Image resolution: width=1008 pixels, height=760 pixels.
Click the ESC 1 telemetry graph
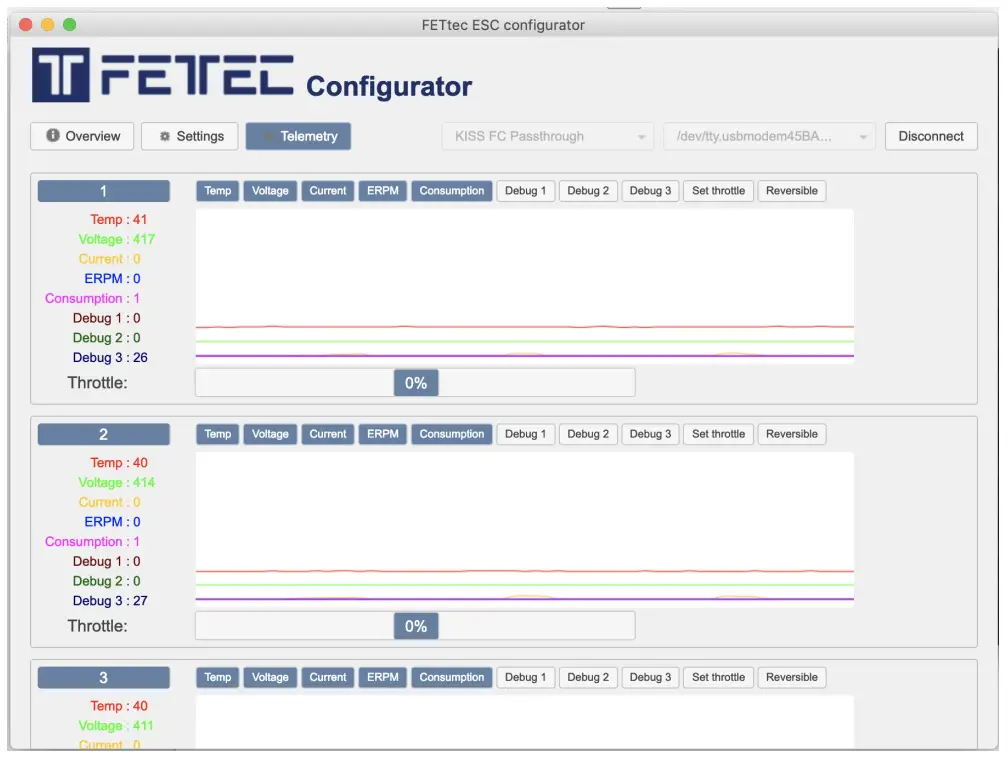coord(525,286)
